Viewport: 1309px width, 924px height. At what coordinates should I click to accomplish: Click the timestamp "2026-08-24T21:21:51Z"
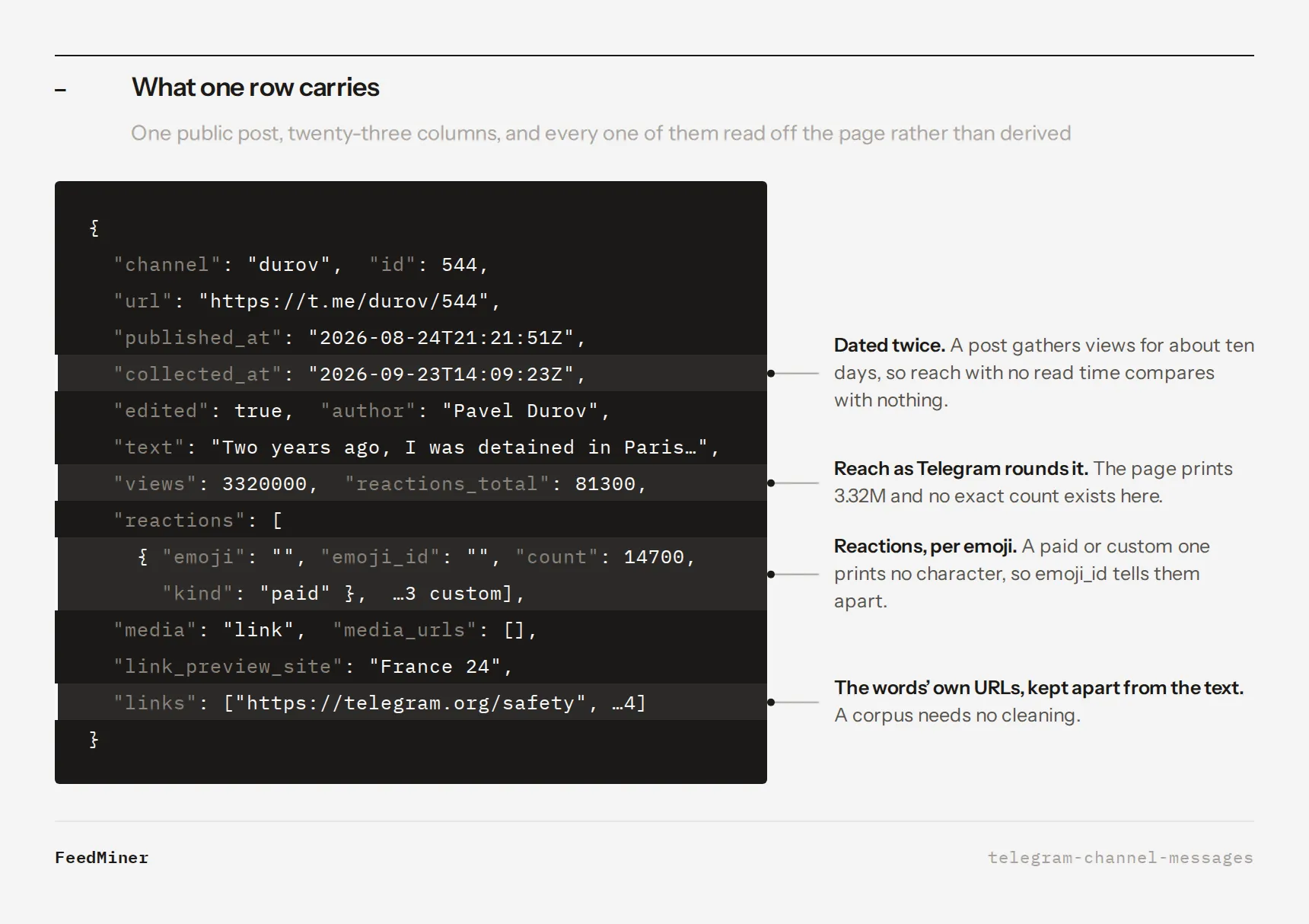pyautogui.click(x=441, y=338)
